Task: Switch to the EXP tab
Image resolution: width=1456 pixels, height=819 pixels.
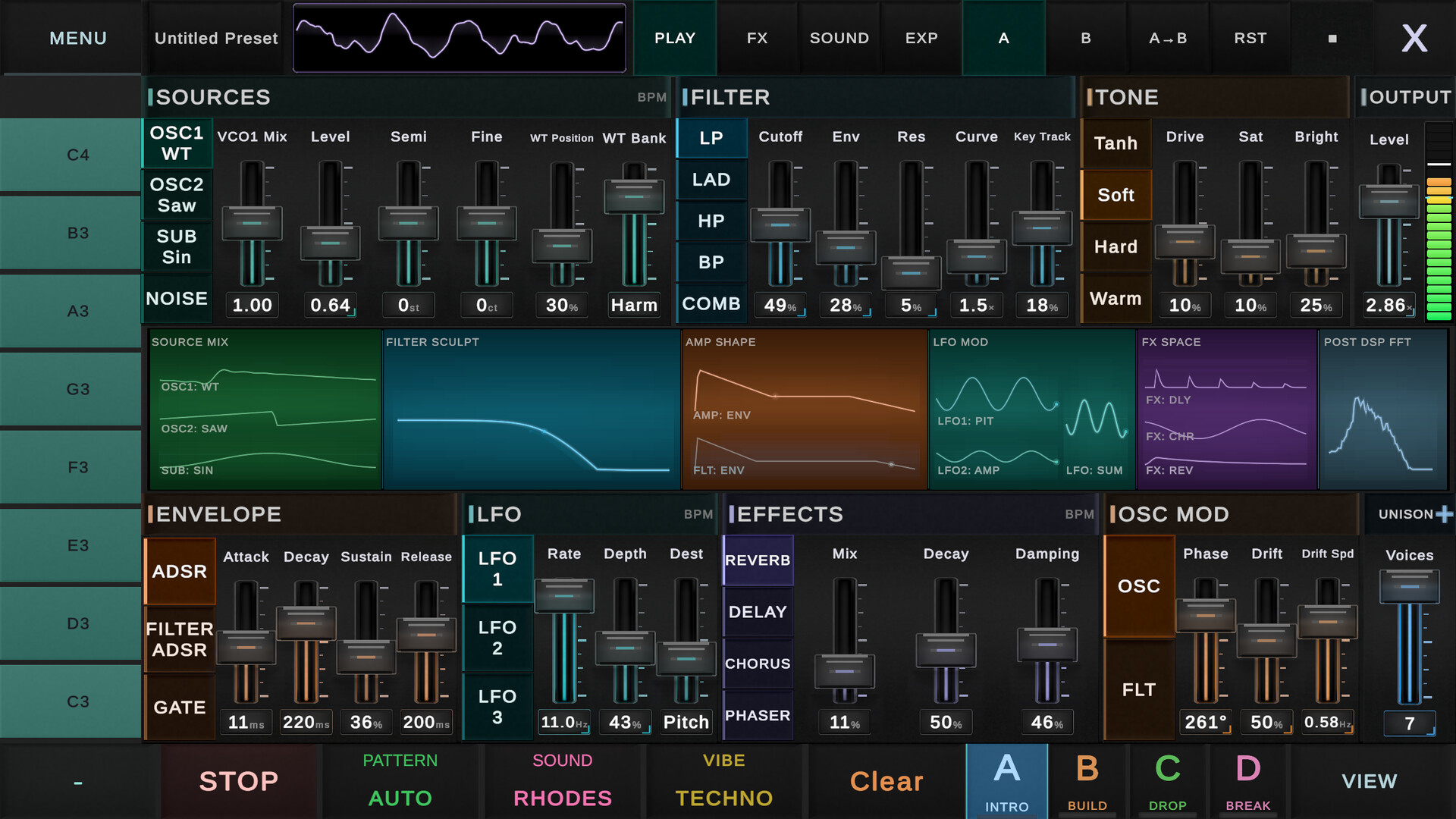Action: 921,38
